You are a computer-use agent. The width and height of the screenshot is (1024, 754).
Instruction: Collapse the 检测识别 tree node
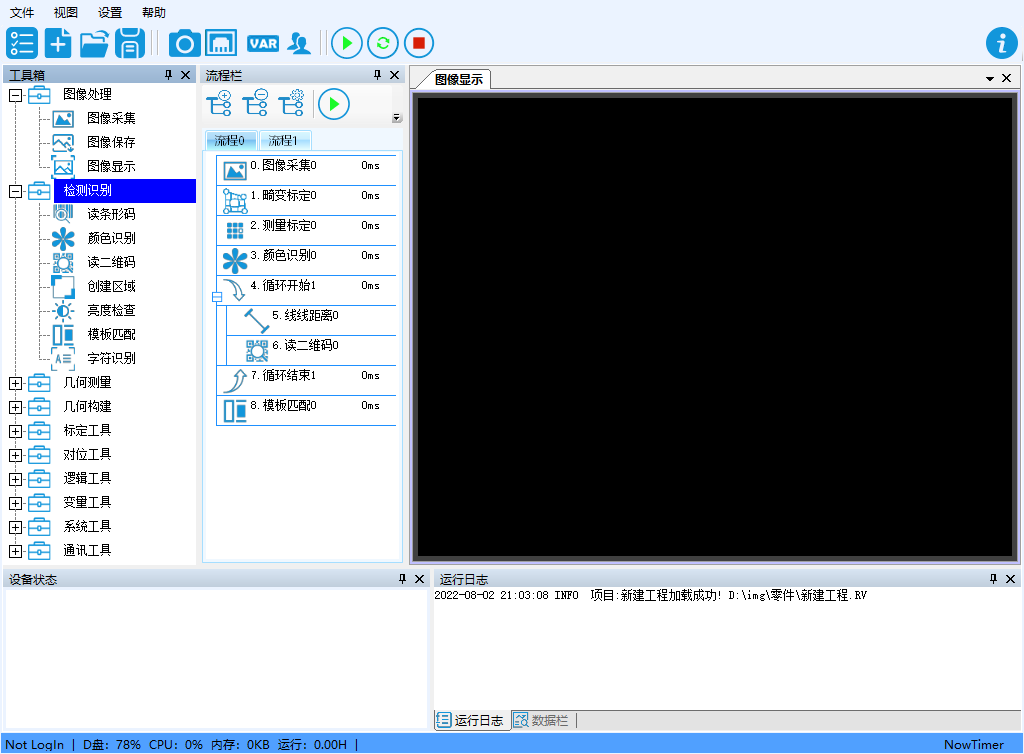pyautogui.click(x=15, y=191)
